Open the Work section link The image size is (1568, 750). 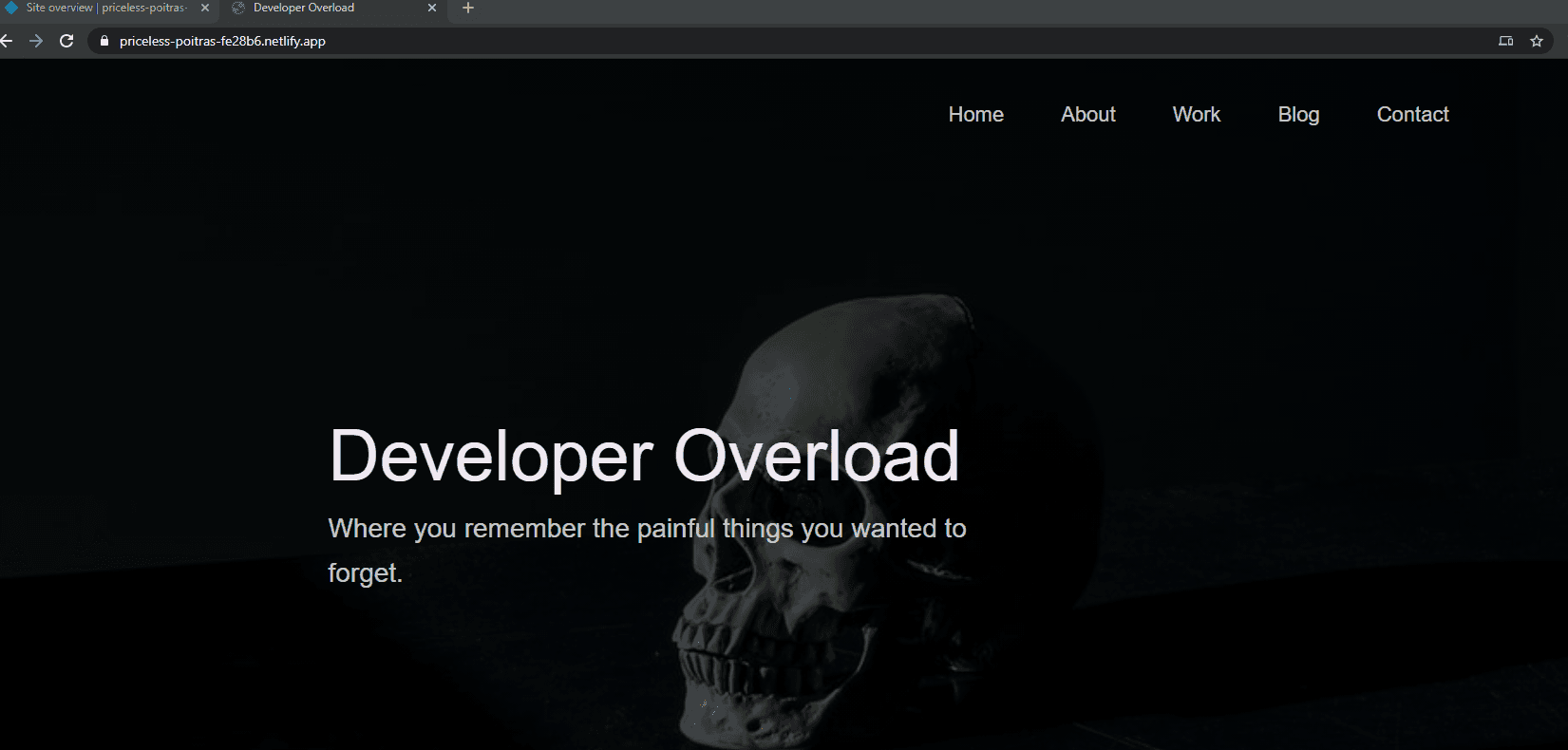pos(1196,114)
